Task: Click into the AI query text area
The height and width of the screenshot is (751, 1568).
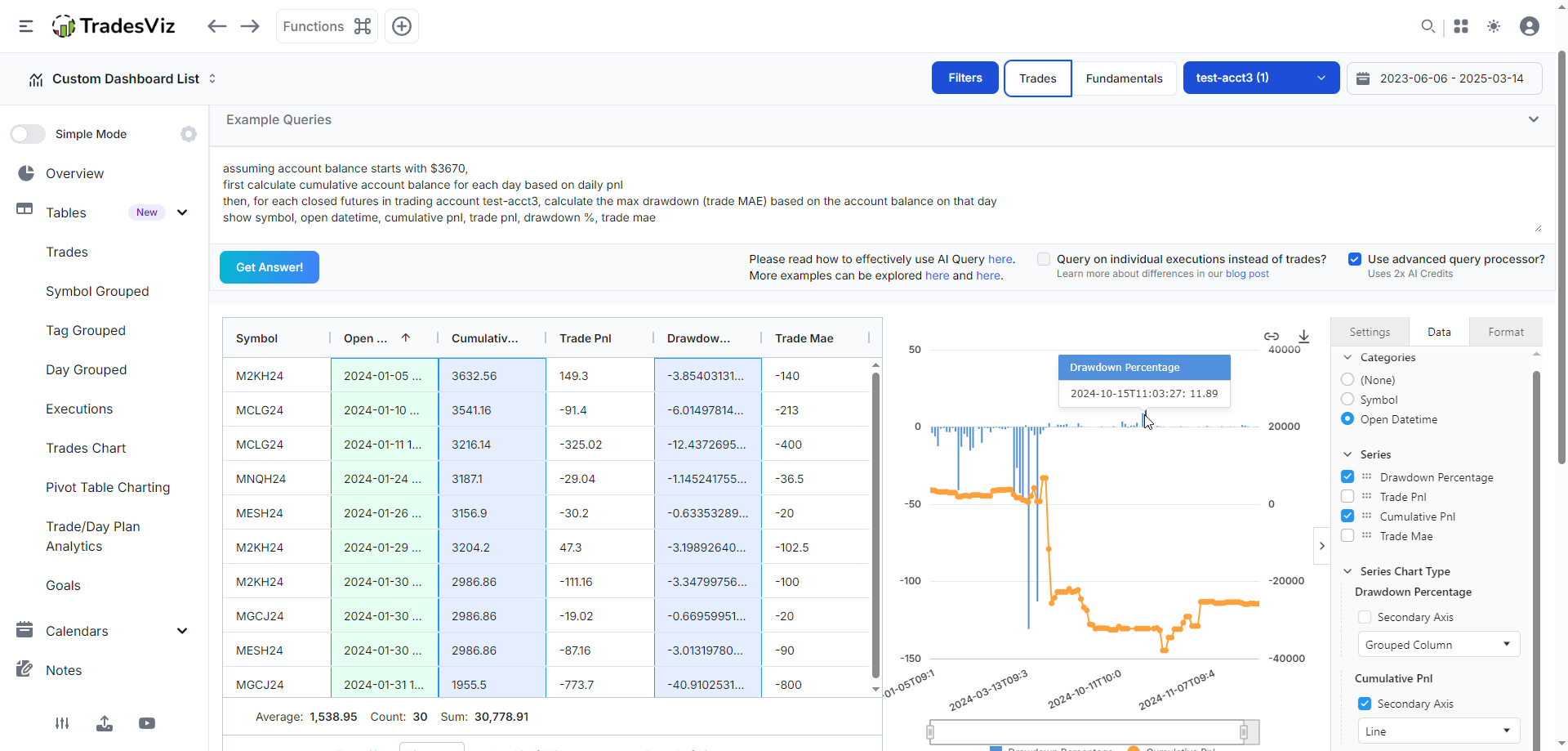Action: [x=882, y=194]
